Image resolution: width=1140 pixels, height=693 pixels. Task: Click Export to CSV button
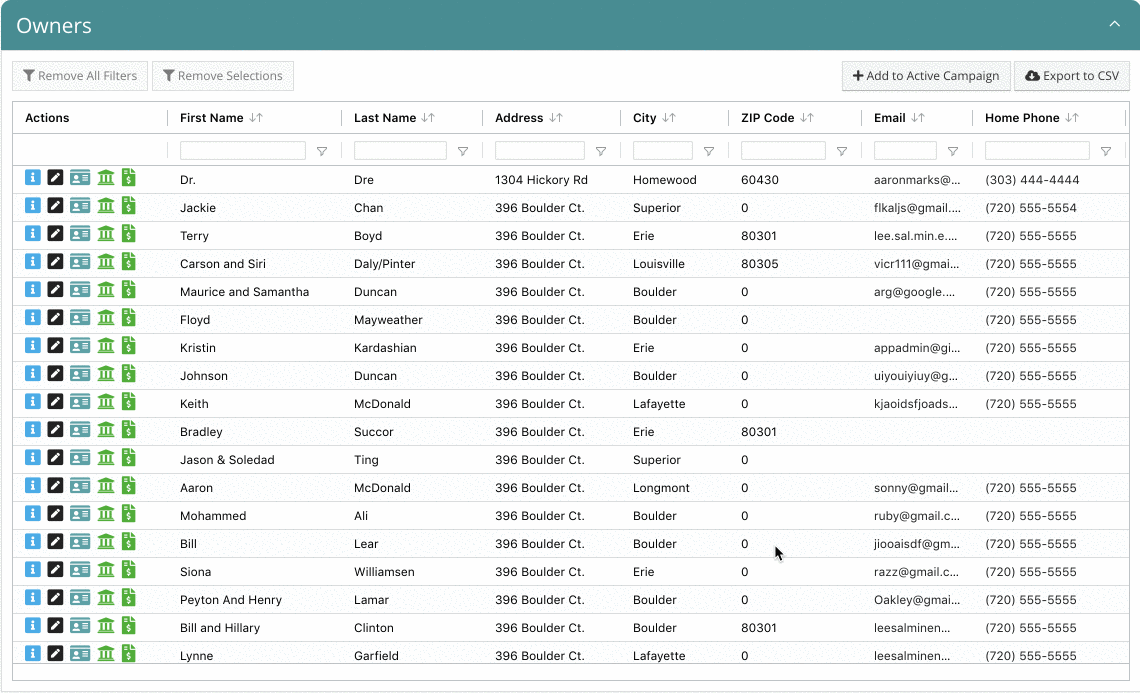[x=1072, y=76]
